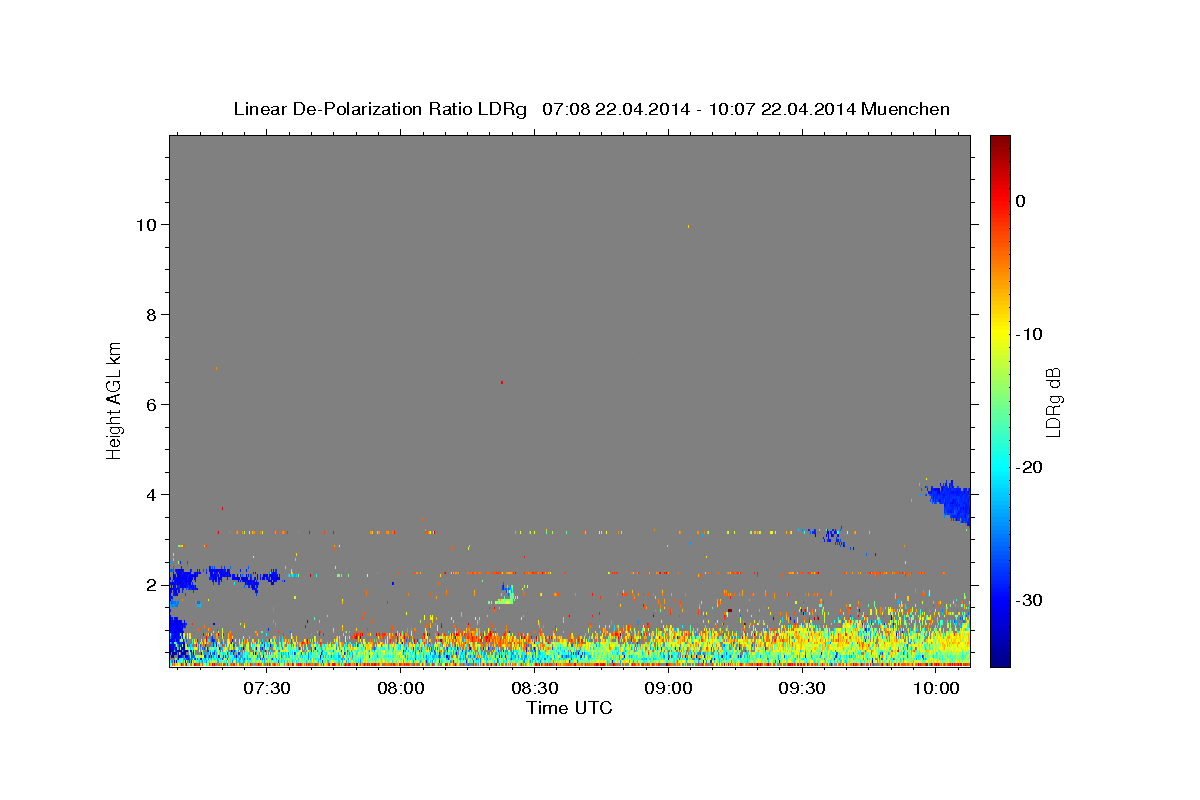
Task: Click the 'Height AGL km' axis label
Action: 115,400
